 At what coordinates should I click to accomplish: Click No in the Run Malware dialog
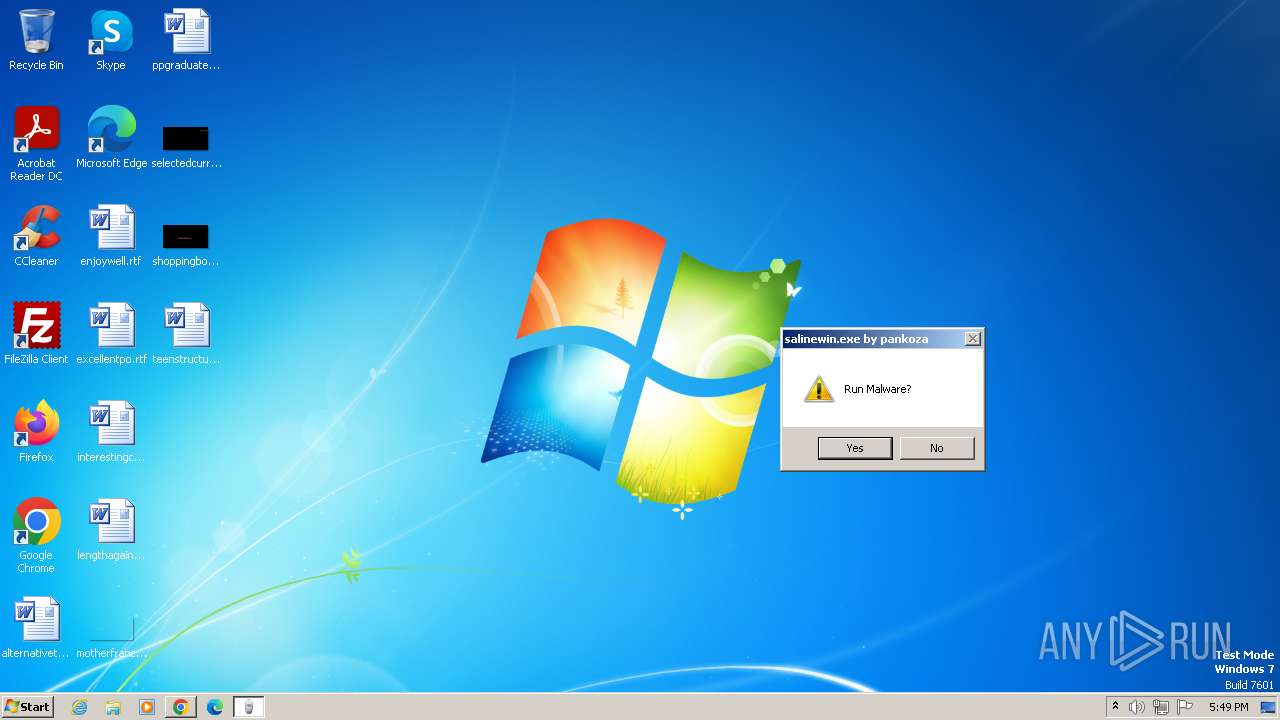tap(937, 448)
